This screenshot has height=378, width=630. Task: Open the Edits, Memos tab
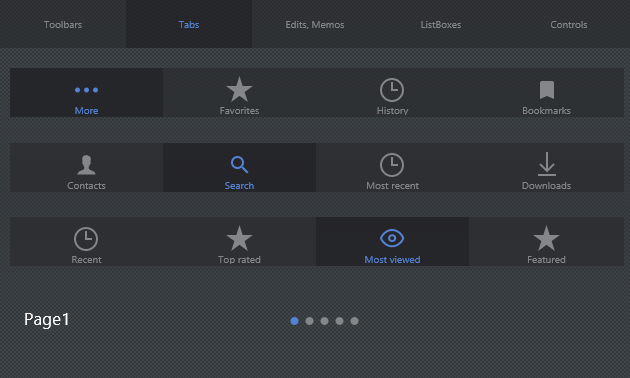click(x=315, y=24)
